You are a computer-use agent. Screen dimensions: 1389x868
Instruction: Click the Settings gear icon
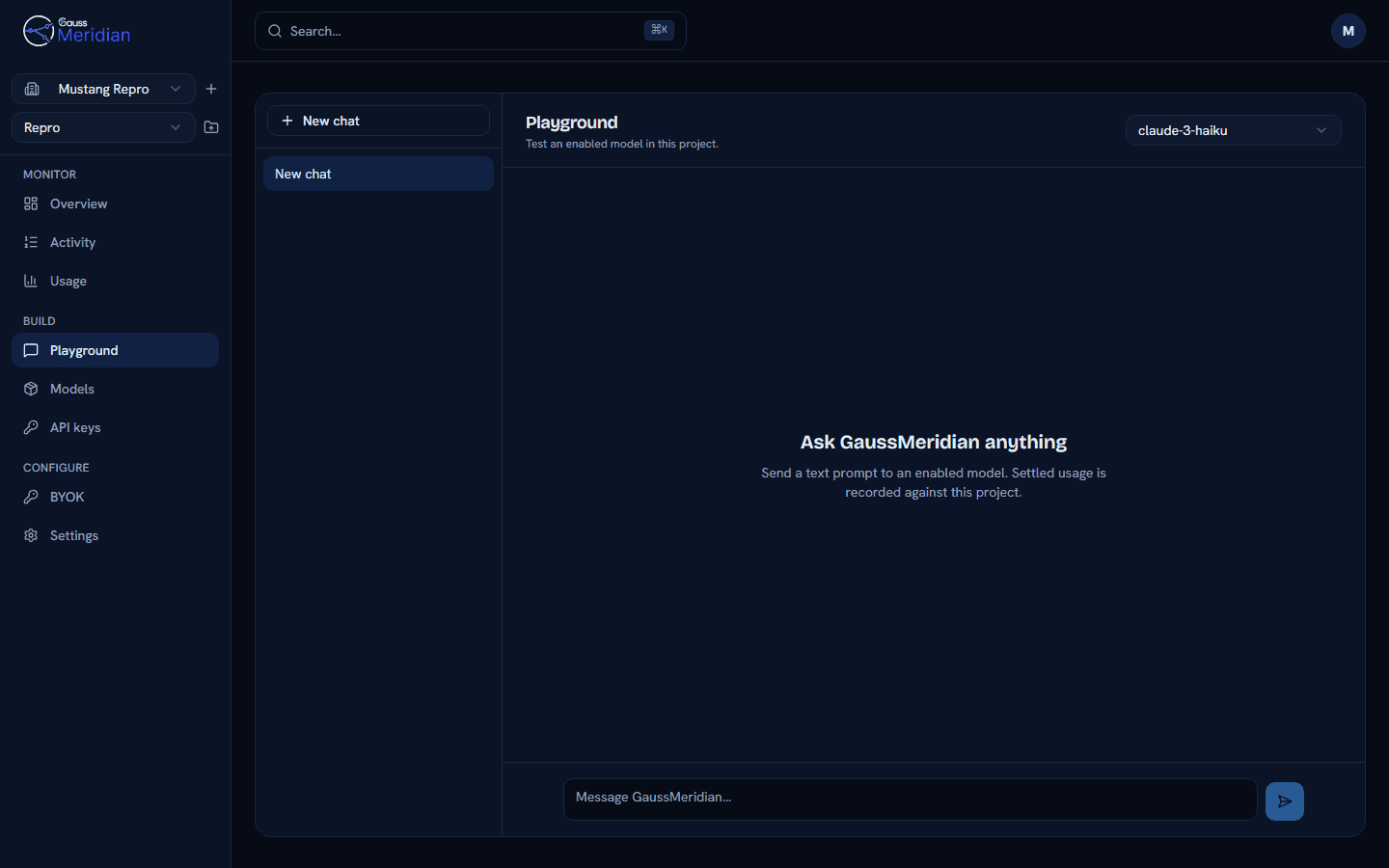[31, 535]
